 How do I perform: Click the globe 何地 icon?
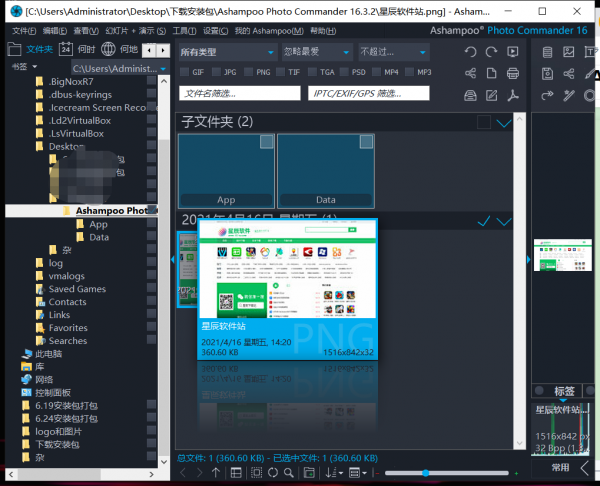tap(108, 49)
